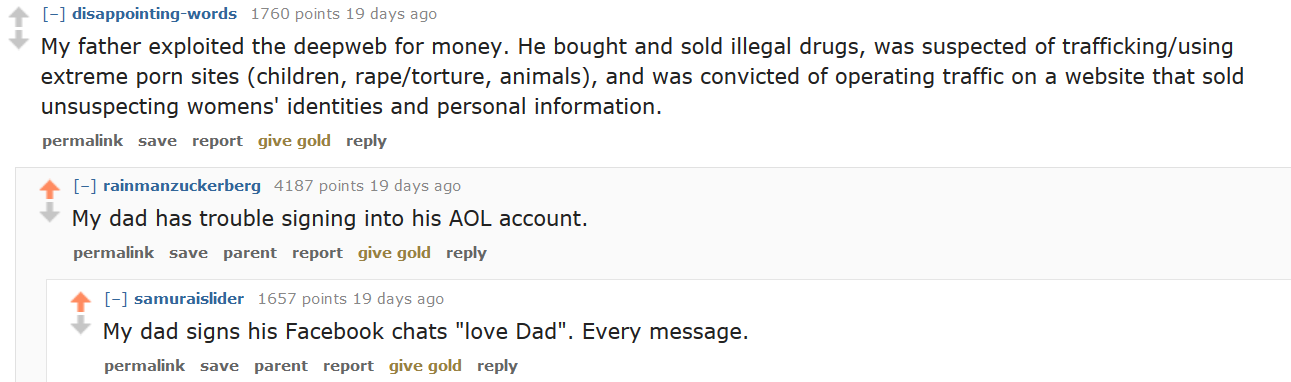Collapse rainmanzuckerberg's comment with [–]
The height and width of the screenshot is (382, 1291).
coord(84,186)
